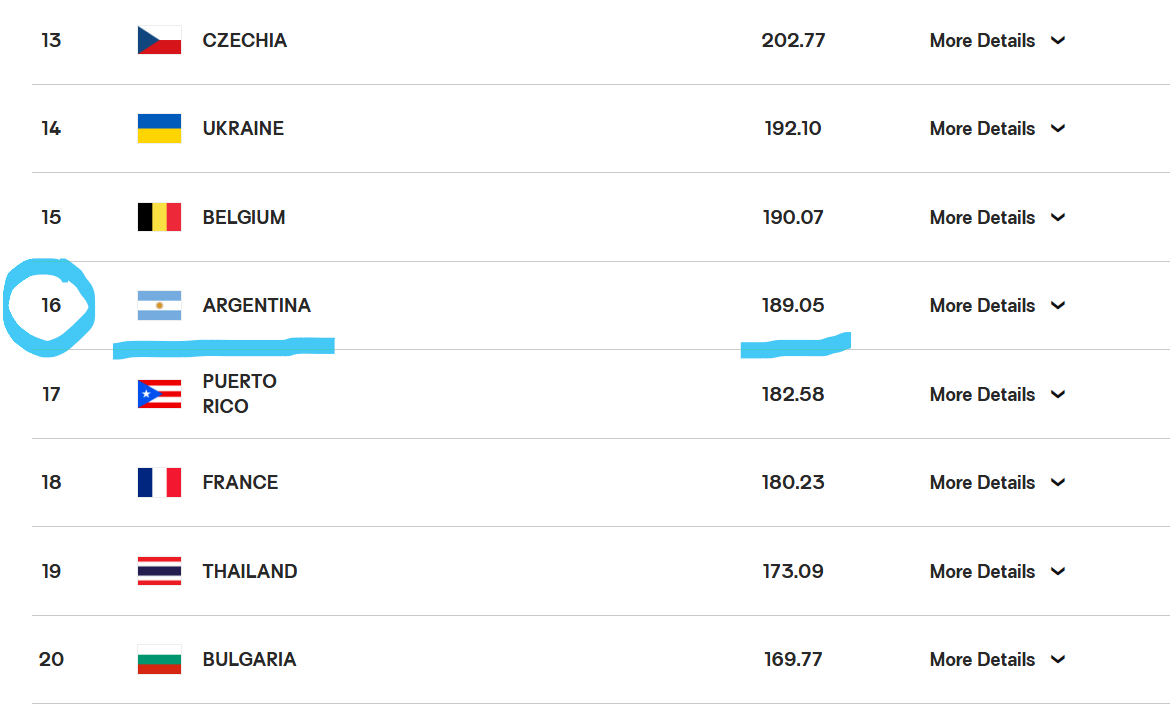Click the Thailand flag icon

click(x=159, y=571)
